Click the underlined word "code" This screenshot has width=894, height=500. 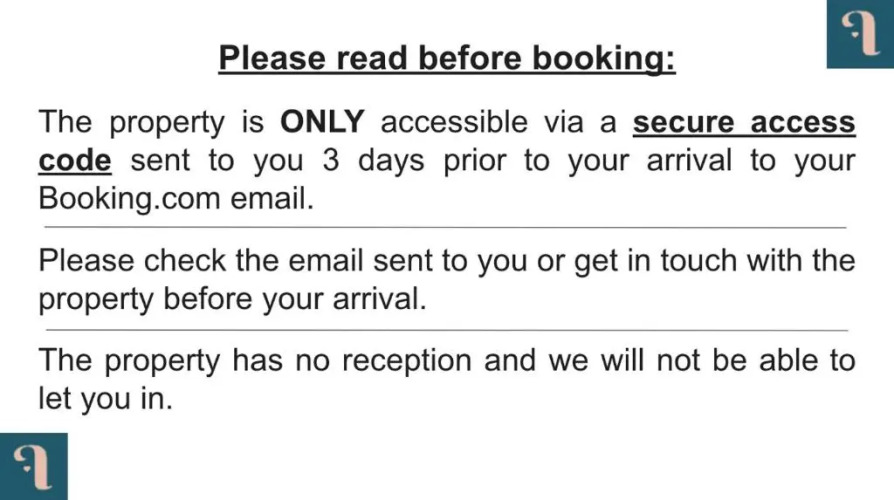click(x=74, y=161)
